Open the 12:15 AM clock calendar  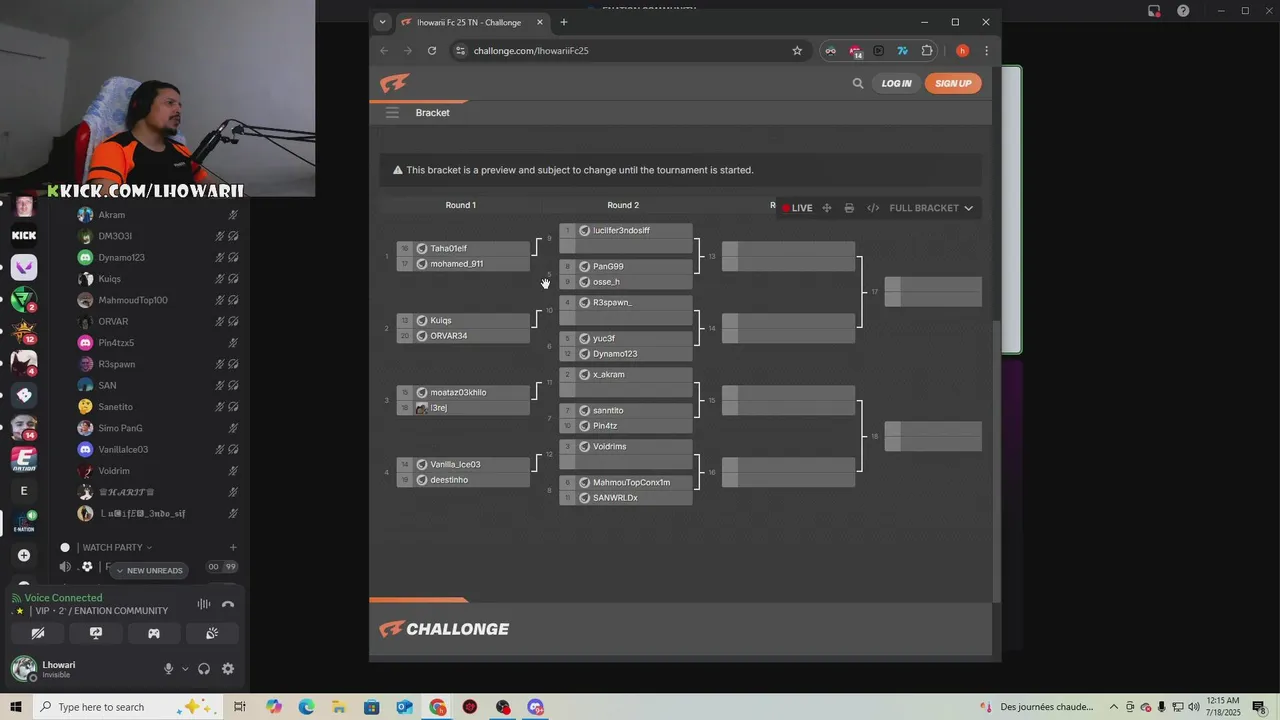[1222, 707]
